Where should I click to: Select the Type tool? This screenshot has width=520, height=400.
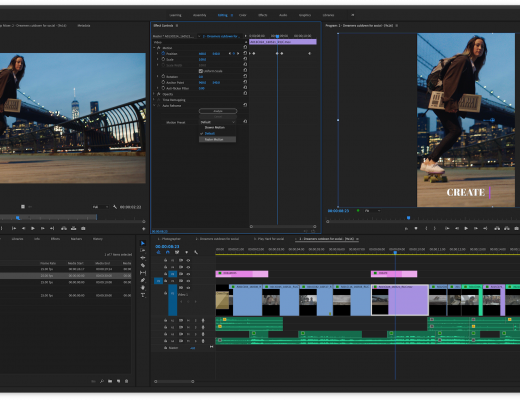click(143, 295)
